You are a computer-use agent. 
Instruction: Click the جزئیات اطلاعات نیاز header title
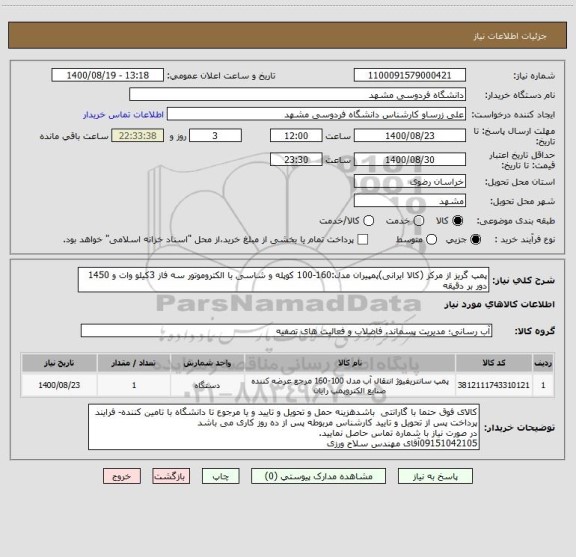tap(510, 36)
